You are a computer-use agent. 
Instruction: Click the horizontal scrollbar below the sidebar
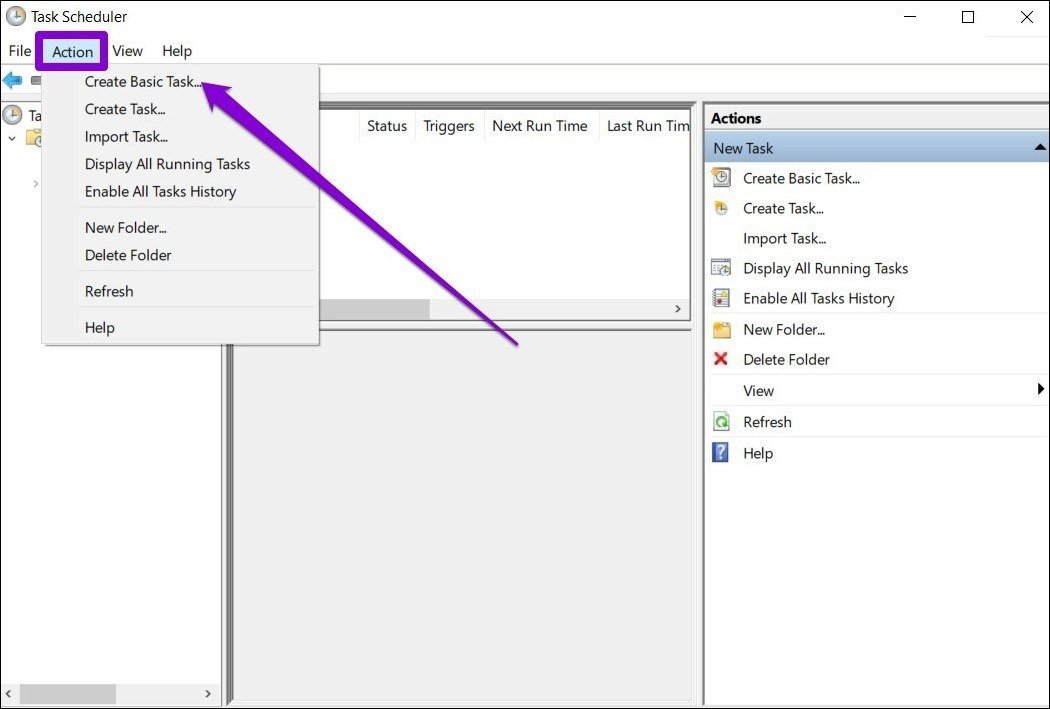pos(70,692)
